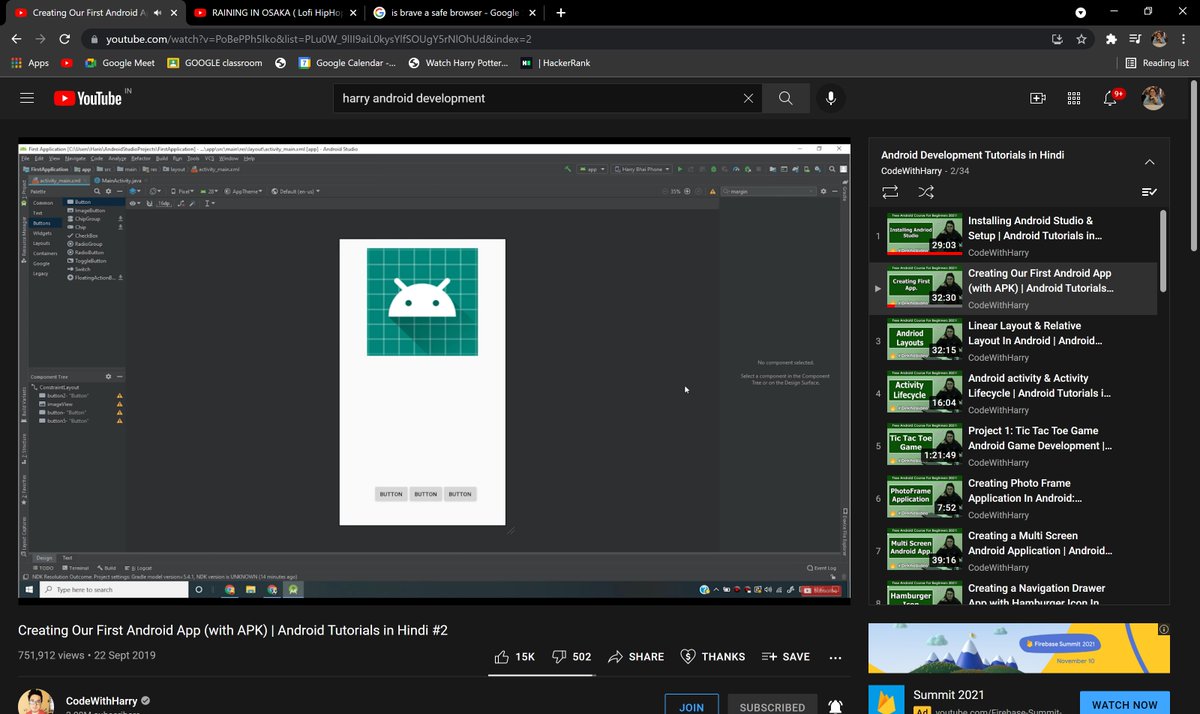Play Creating Photo Frame Application video
This screenshot has height=714, width=1200.
tap(1013, 499)
